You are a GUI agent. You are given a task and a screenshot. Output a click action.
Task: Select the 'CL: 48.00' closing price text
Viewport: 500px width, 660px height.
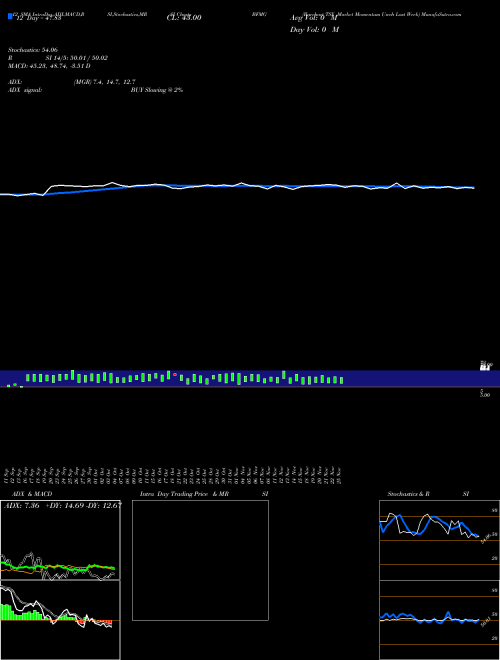184,18
